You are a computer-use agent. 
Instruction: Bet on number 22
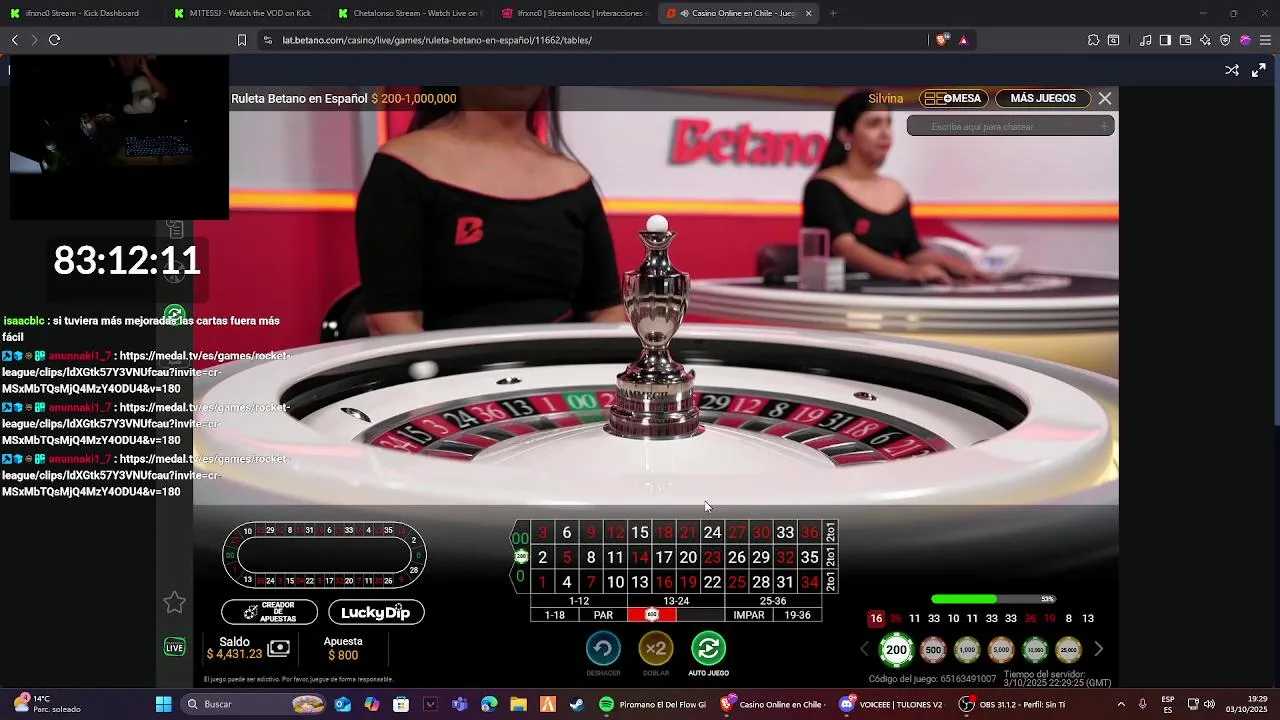(712, 582)
